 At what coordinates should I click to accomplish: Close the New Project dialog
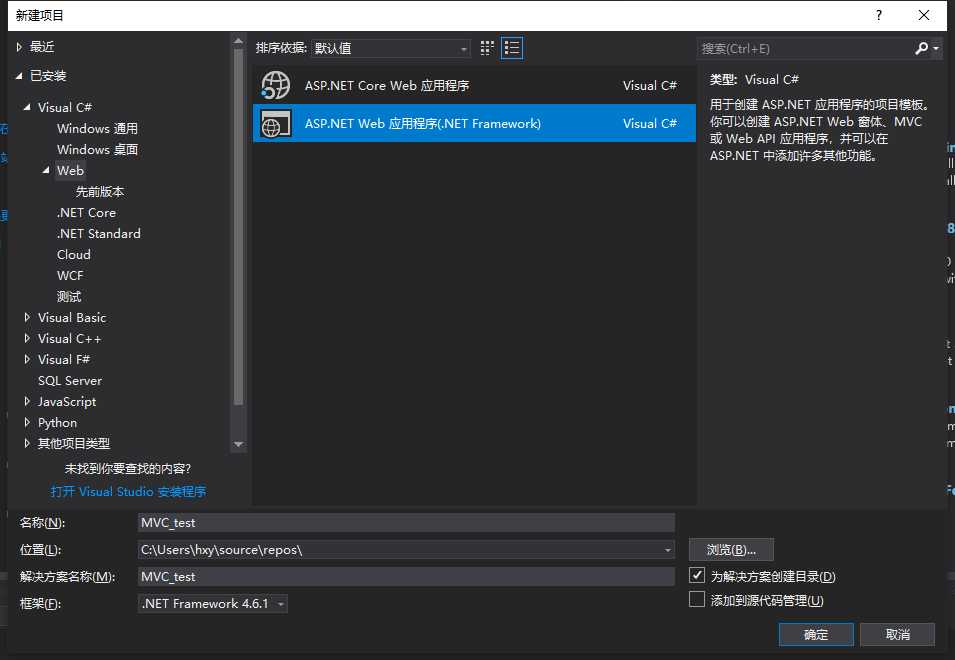point(923,15)
